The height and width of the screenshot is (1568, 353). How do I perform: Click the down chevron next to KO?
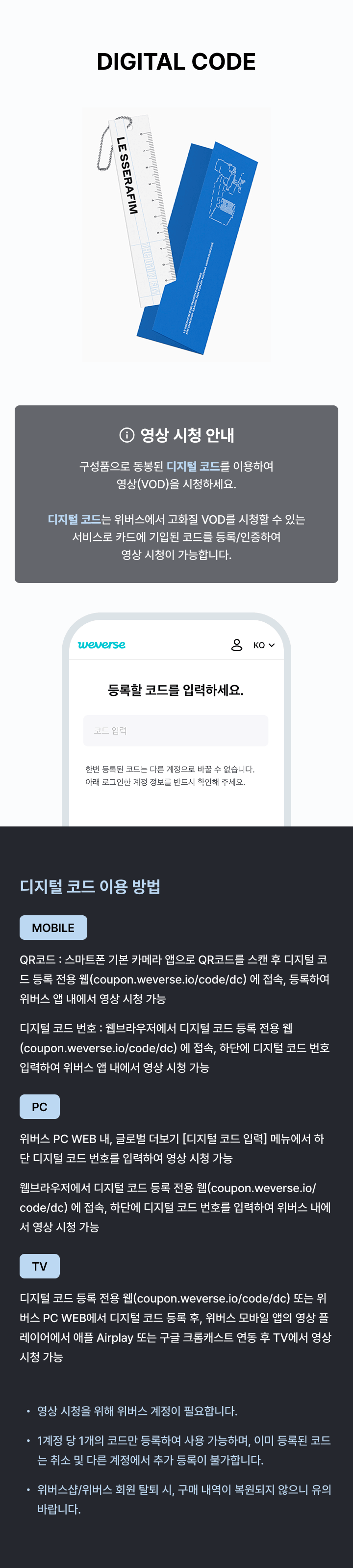[272, 645]
